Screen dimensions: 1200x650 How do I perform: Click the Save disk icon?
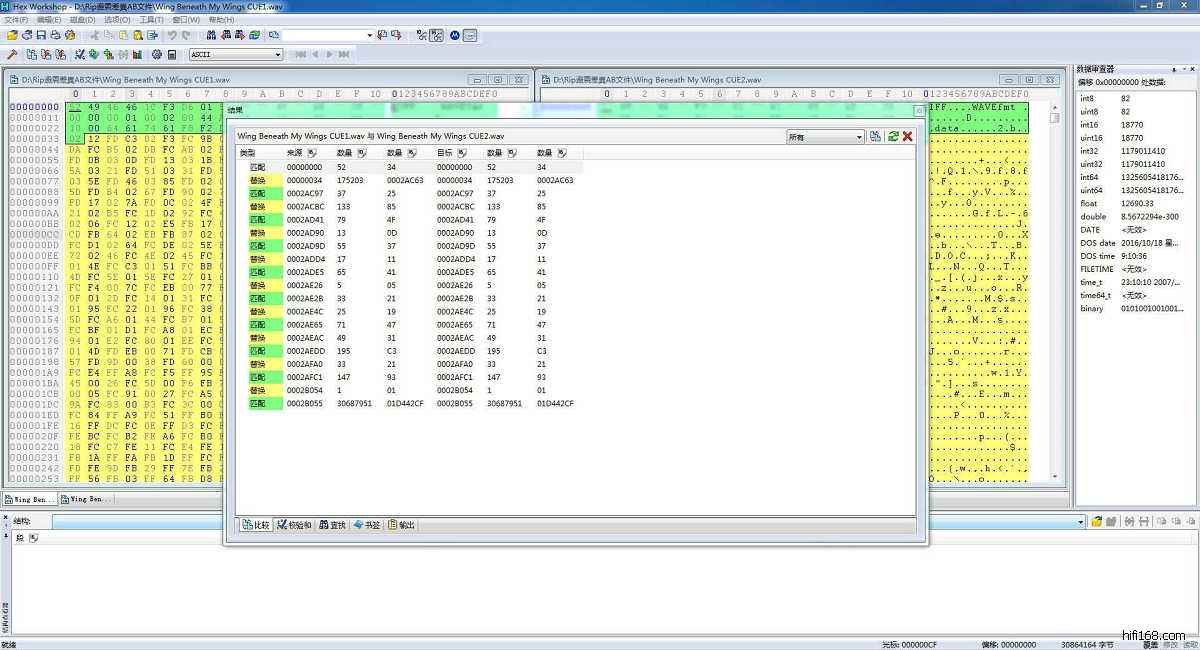(42, 35)
